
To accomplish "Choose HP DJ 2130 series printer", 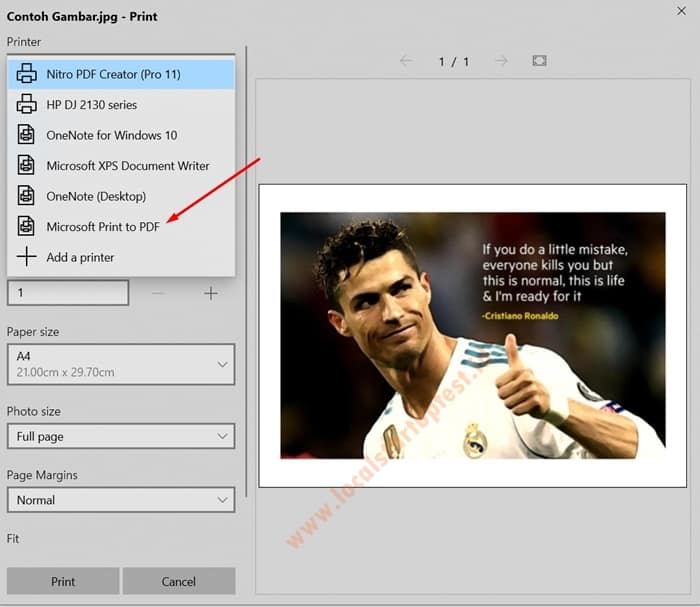I will coord(121,104).
